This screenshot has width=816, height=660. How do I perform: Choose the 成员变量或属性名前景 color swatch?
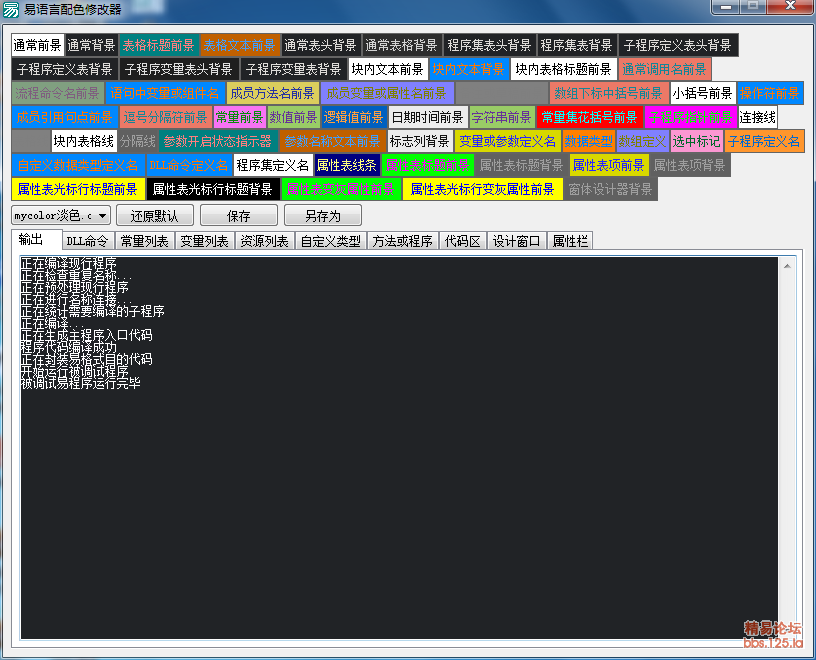(x=387, y=93)
